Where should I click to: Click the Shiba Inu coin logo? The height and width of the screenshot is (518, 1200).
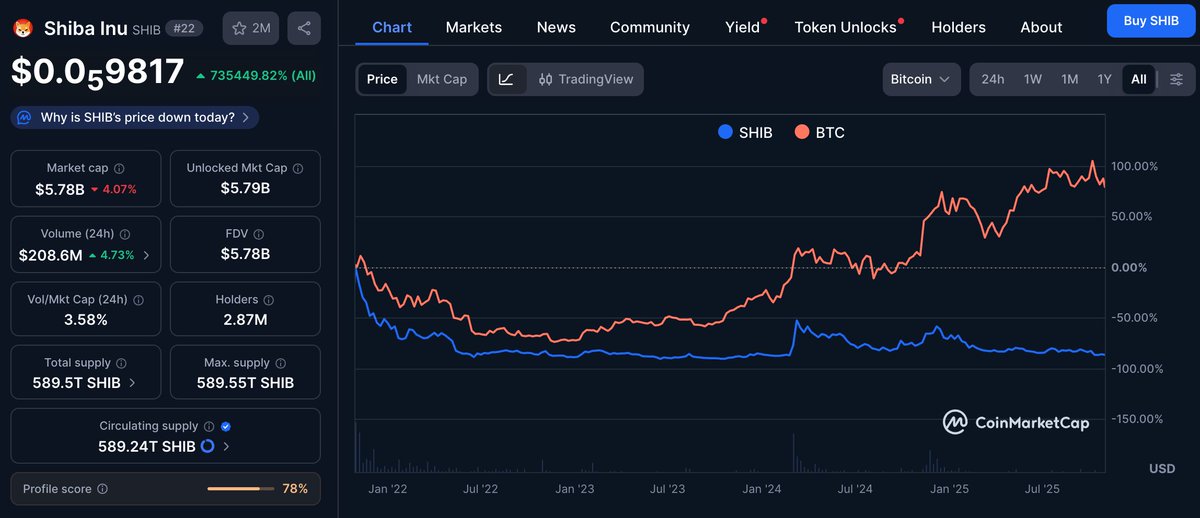23,28
